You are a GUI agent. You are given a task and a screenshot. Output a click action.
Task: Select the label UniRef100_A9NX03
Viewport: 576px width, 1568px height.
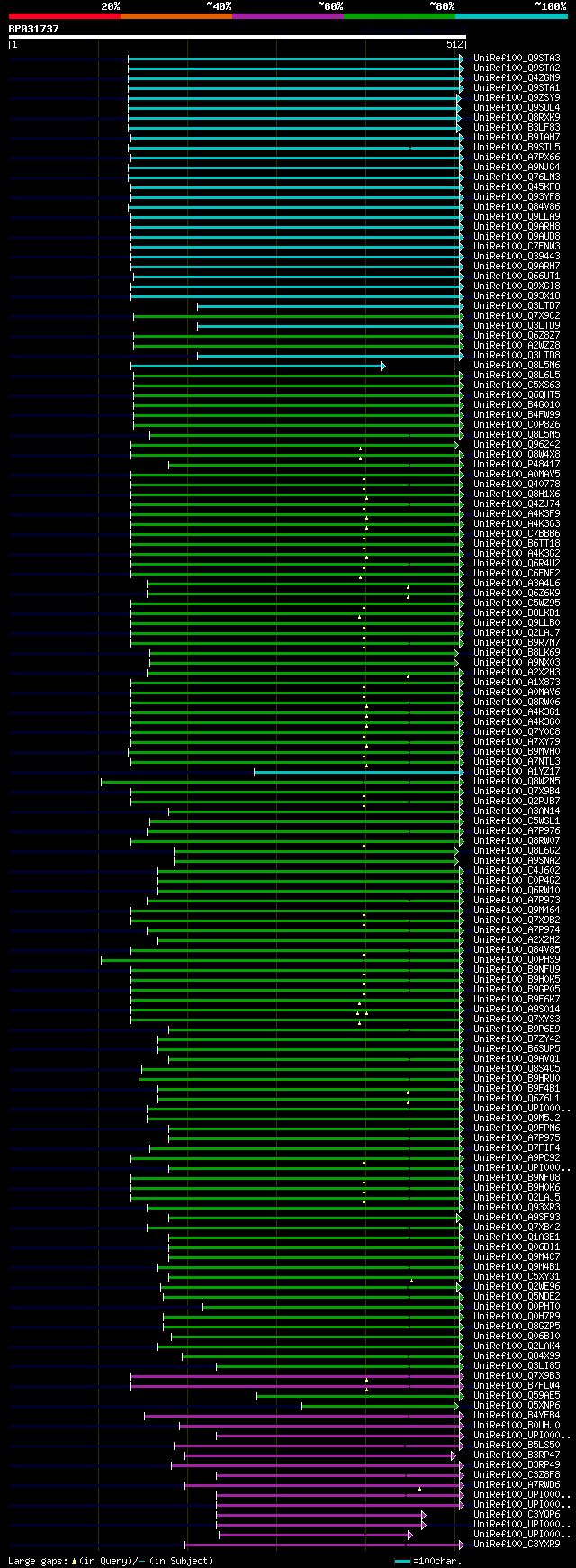(517, 663)
